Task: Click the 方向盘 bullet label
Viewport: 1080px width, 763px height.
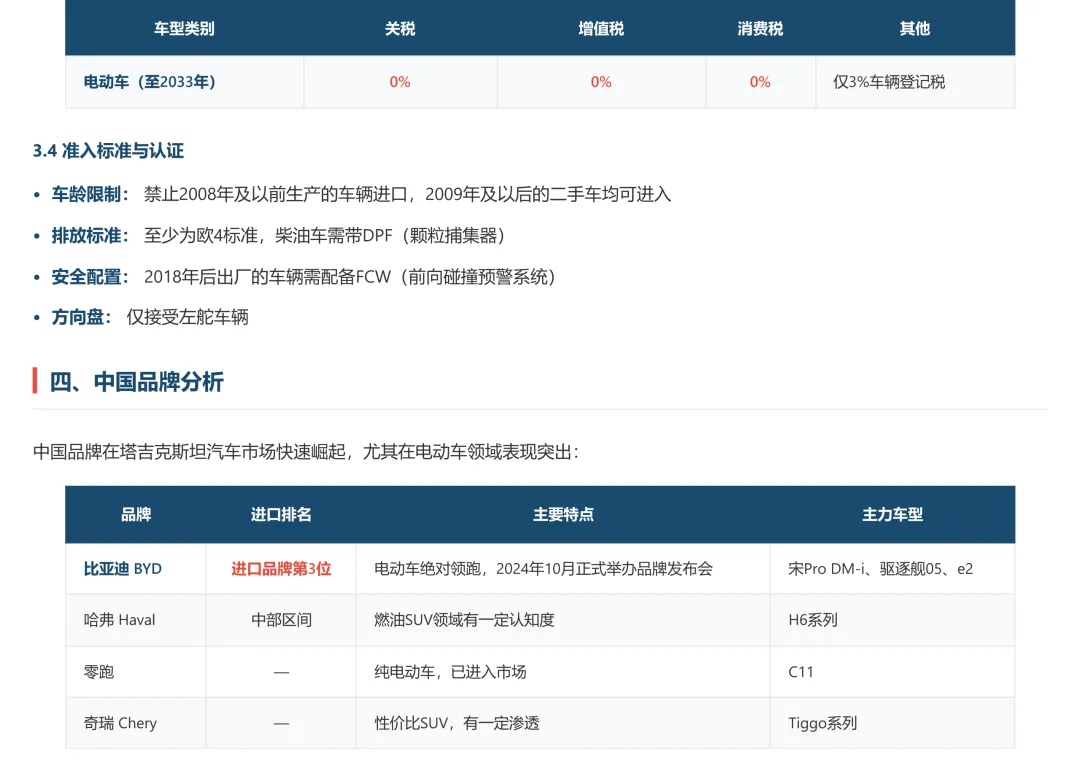Action: 81,317
